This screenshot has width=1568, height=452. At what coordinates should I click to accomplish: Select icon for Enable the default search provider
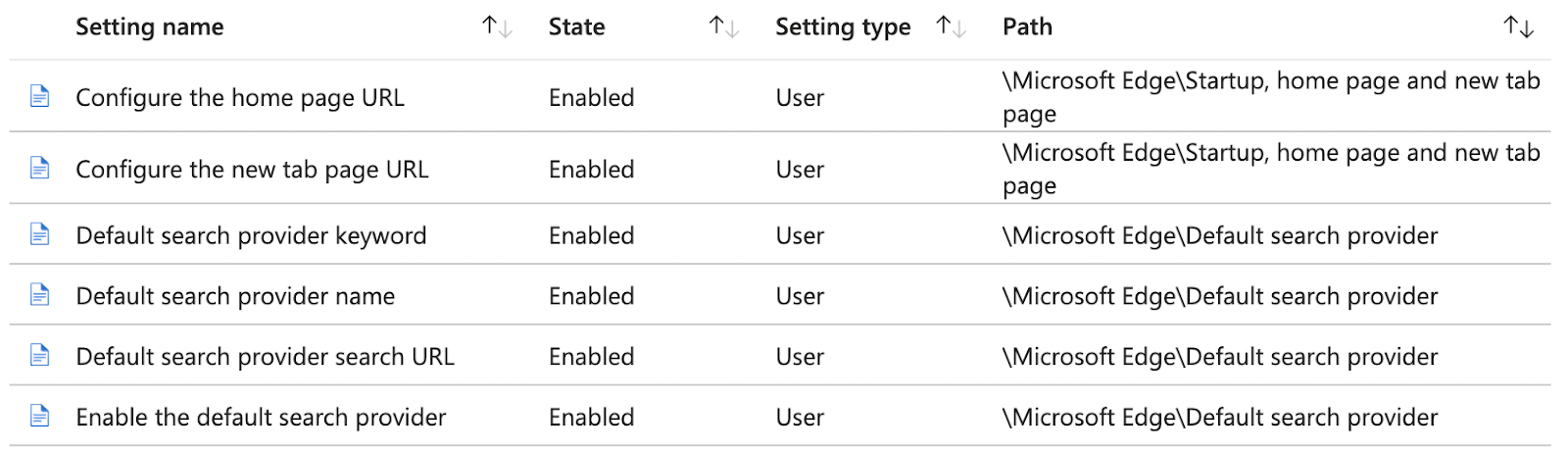[40, 417]
